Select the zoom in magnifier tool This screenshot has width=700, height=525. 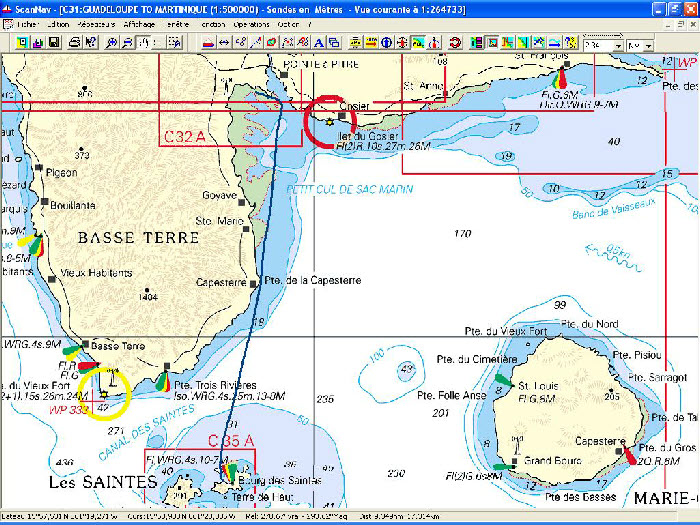[x=111, y=43]
